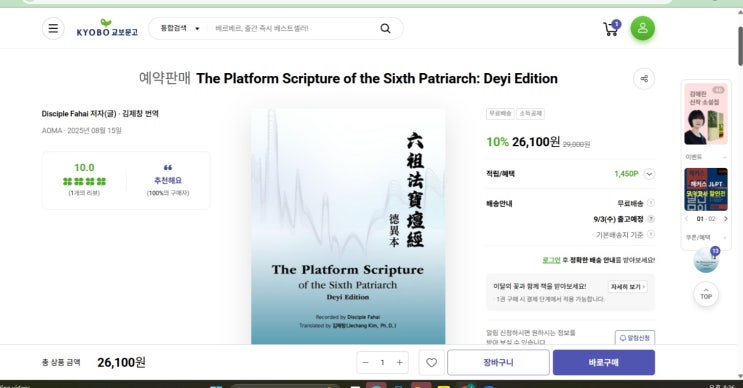Click the 소득공제 tag

coord(530,114)
